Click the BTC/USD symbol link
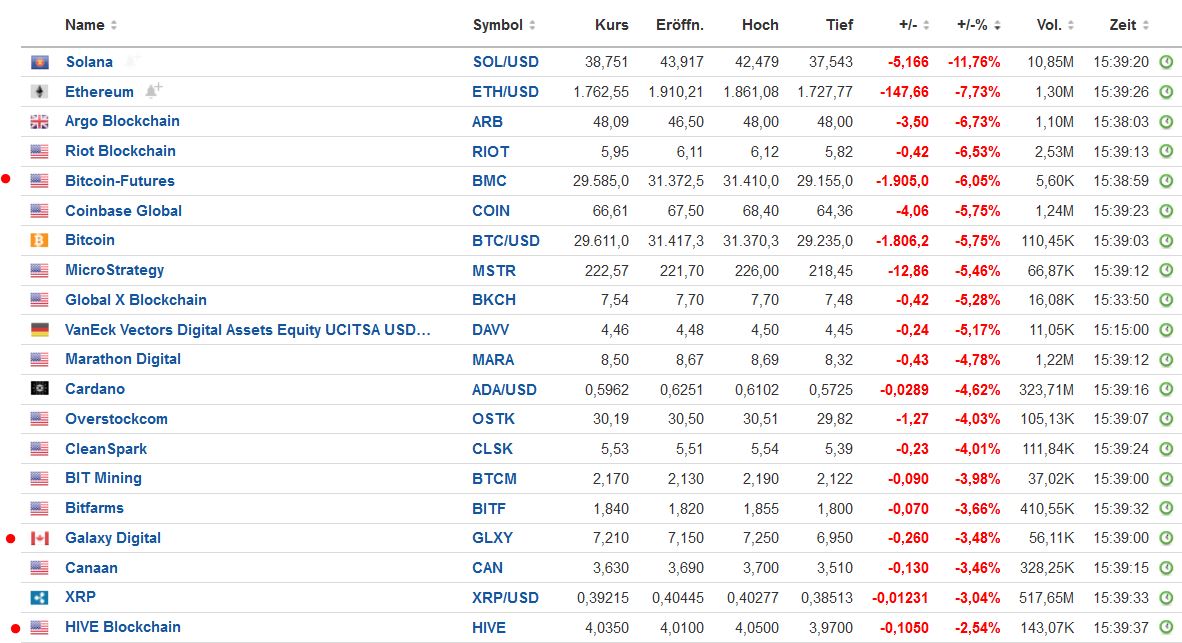This screenshot has width=1182, height=643. 505,240
